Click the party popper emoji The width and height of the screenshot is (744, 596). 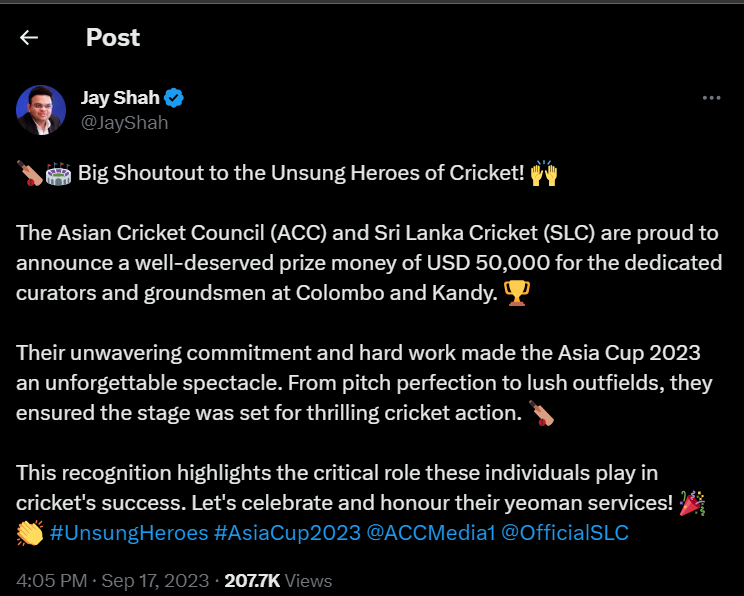[x=692, y=503]
